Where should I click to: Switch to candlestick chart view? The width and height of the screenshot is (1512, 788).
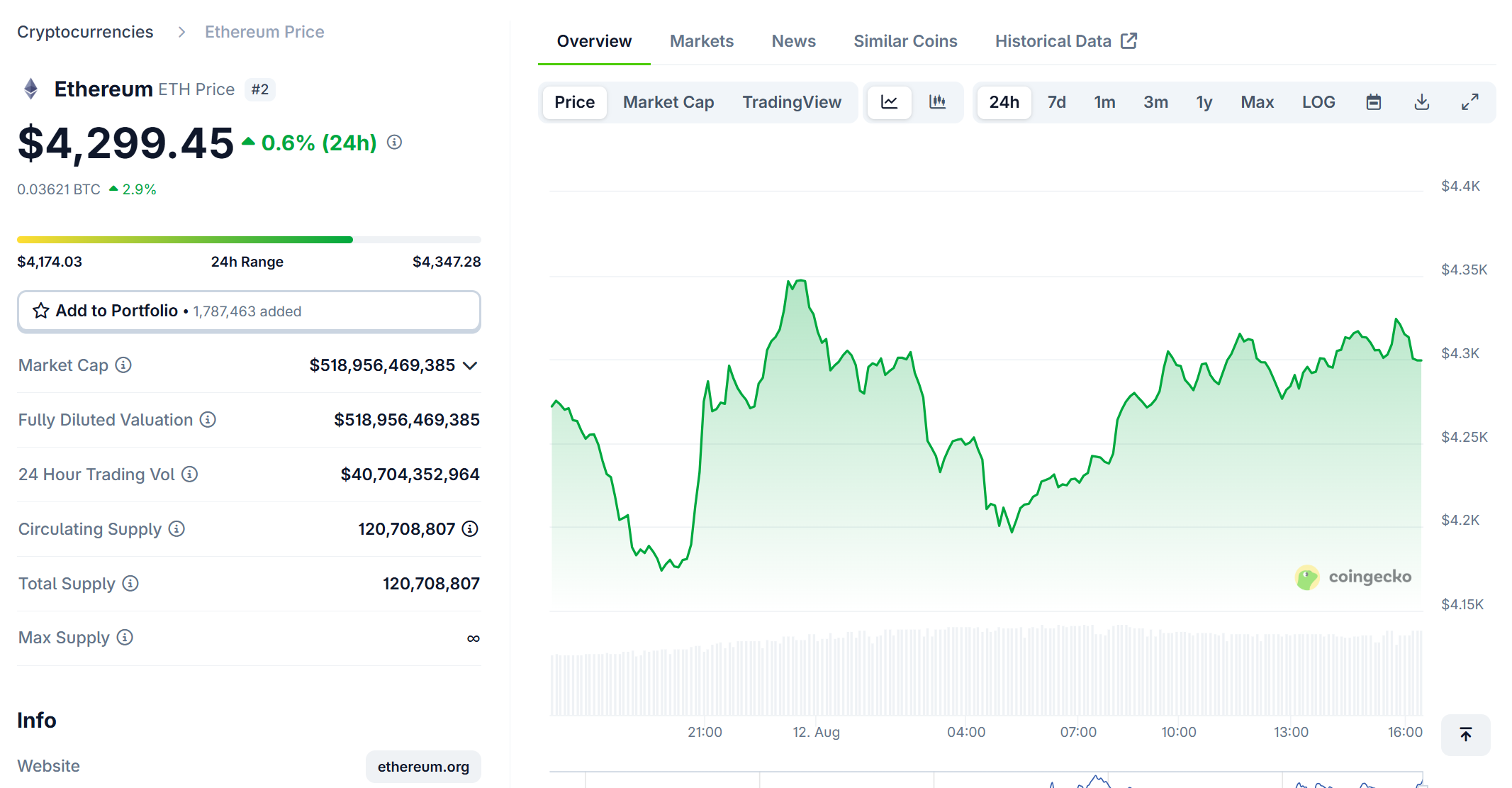[x=937, y=102]
